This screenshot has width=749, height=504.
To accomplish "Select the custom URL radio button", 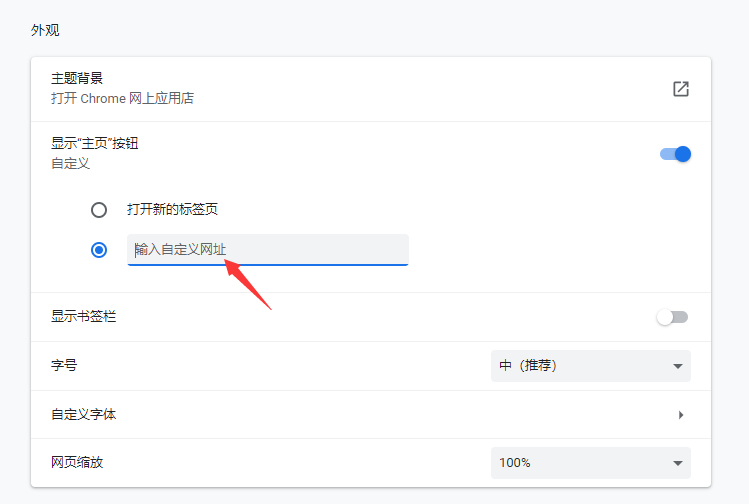I will pyautogui.click(x=99, y=250).
